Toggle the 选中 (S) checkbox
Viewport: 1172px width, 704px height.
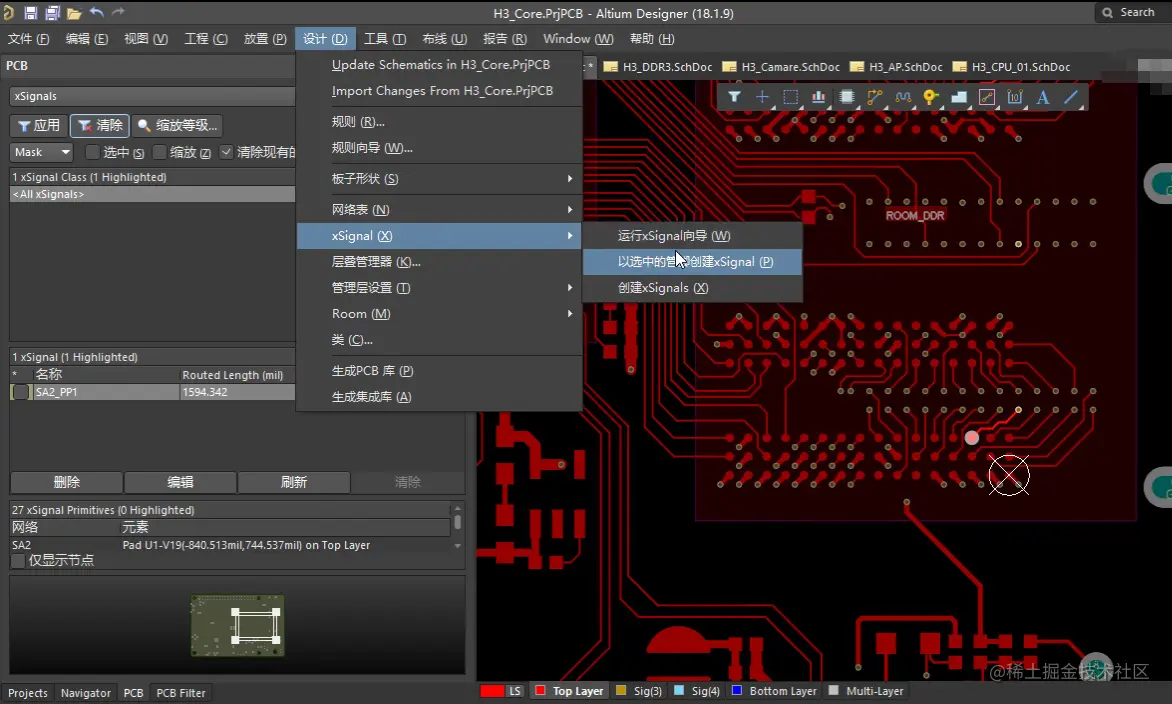(93, 152)
